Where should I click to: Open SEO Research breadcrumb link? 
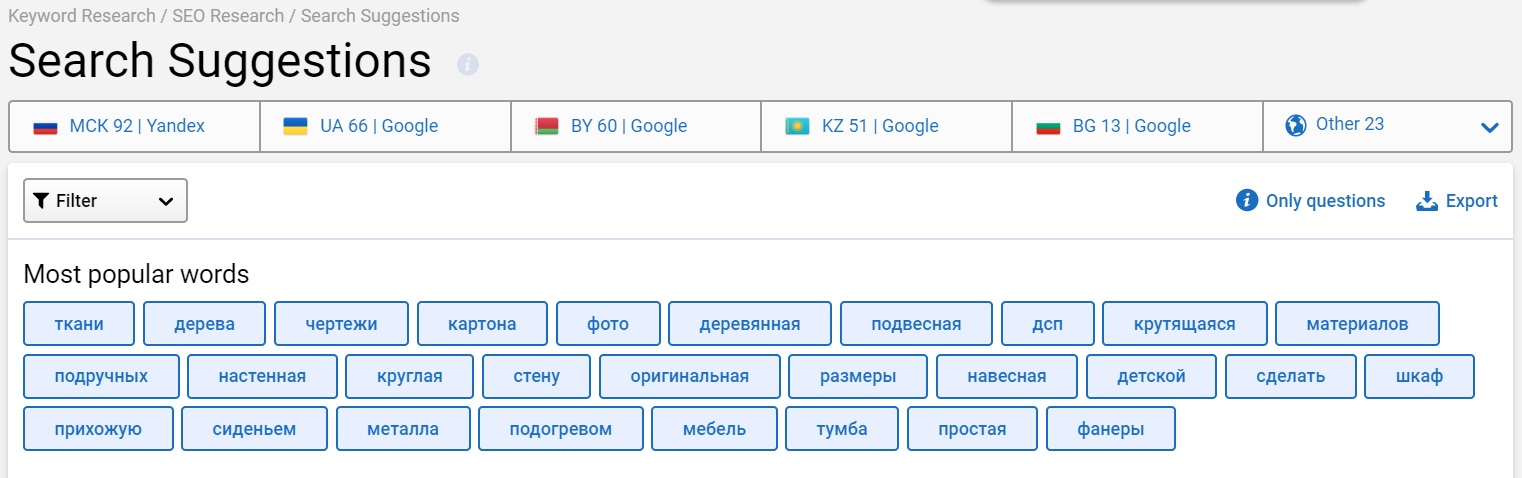[228, 16]
